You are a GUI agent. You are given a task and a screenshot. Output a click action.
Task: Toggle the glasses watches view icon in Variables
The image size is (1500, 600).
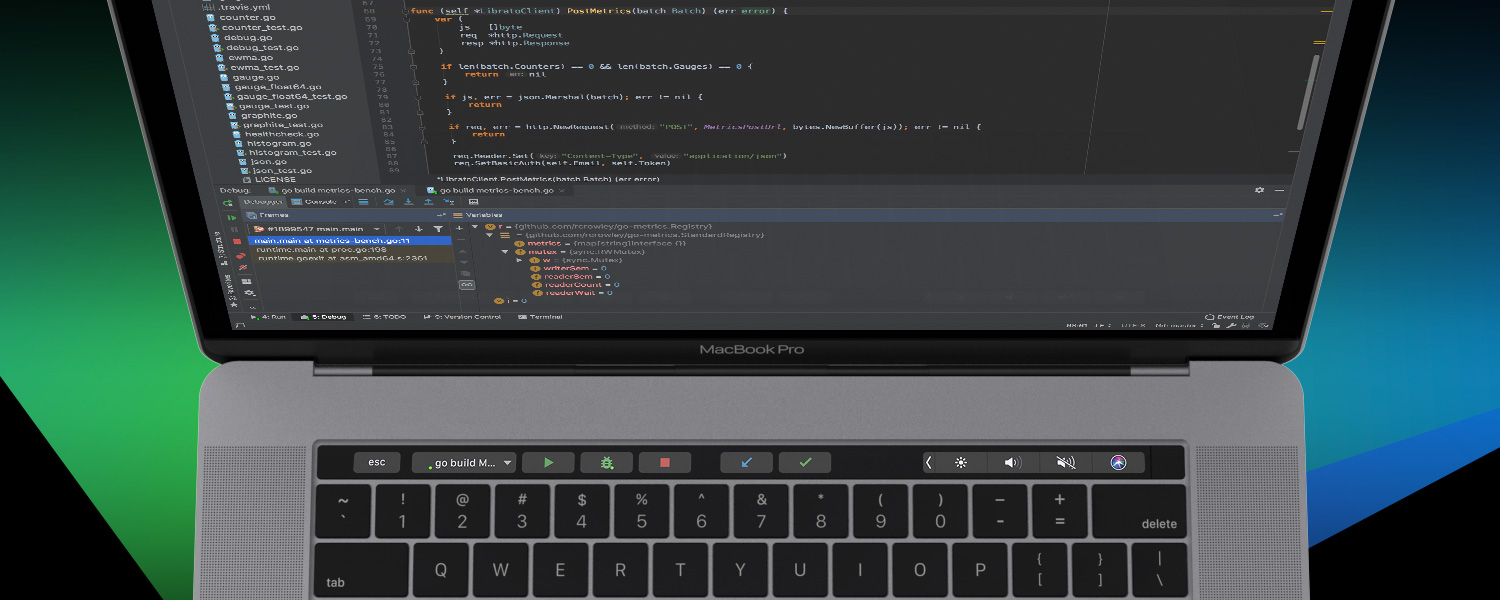point(467,285)
